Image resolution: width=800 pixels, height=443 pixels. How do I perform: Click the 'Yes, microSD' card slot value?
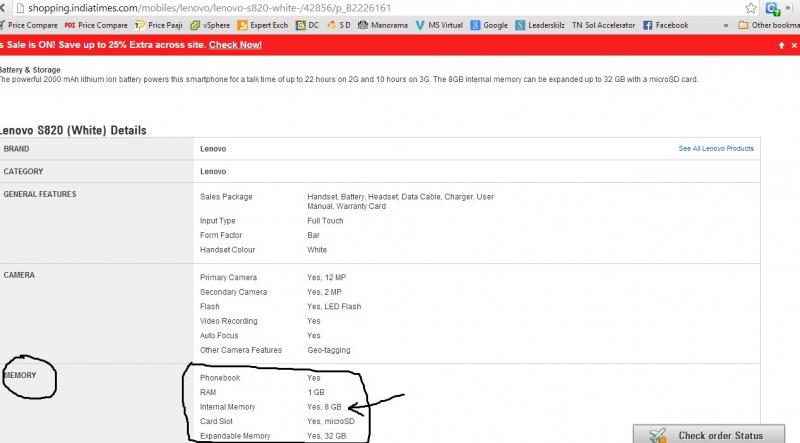click(331, 422)
